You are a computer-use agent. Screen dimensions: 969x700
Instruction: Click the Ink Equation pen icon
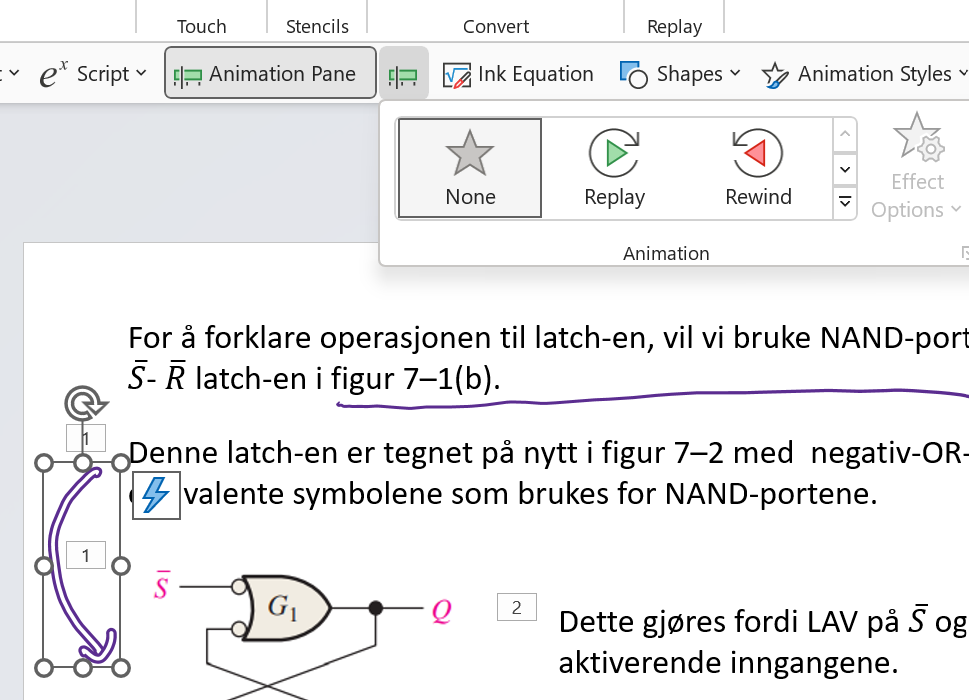tap(457, 76)
